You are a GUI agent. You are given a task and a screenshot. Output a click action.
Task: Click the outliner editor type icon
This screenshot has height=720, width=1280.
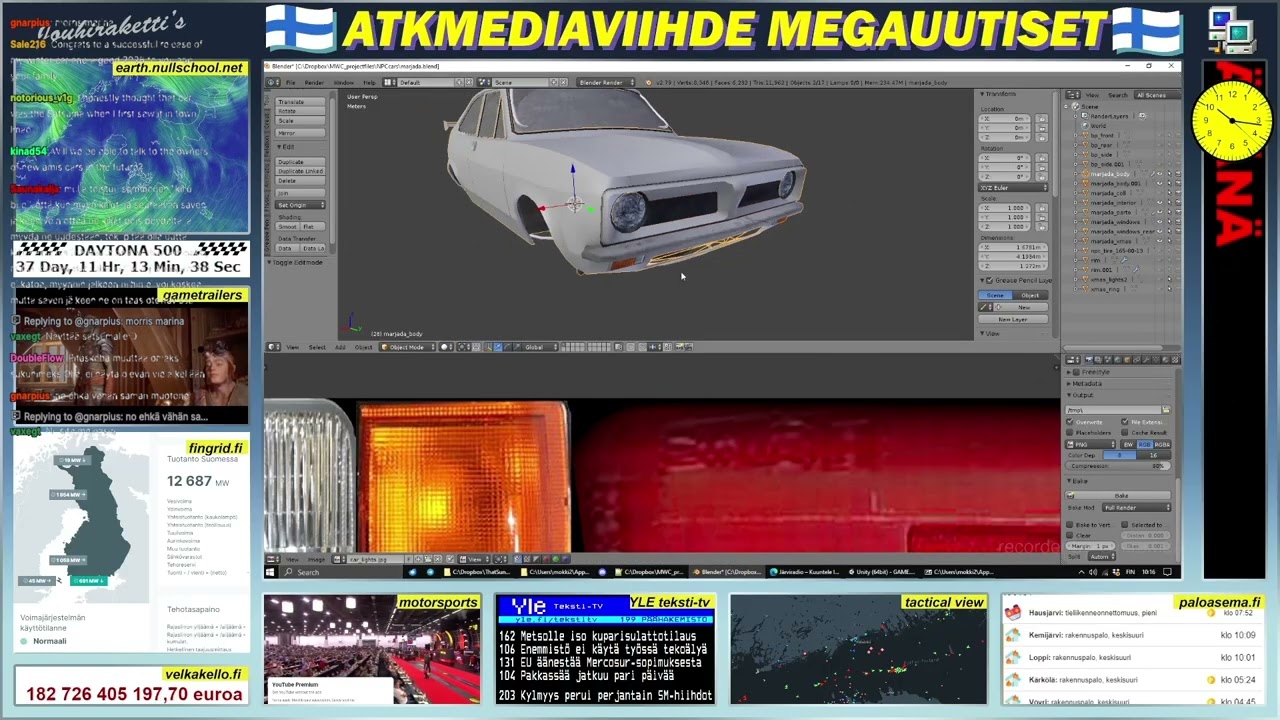point(1071,95)
